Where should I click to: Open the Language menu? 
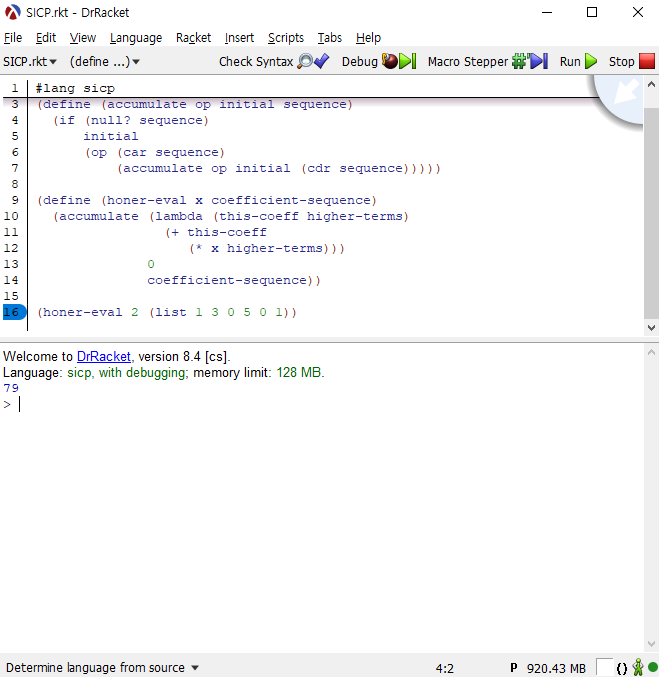135,38
